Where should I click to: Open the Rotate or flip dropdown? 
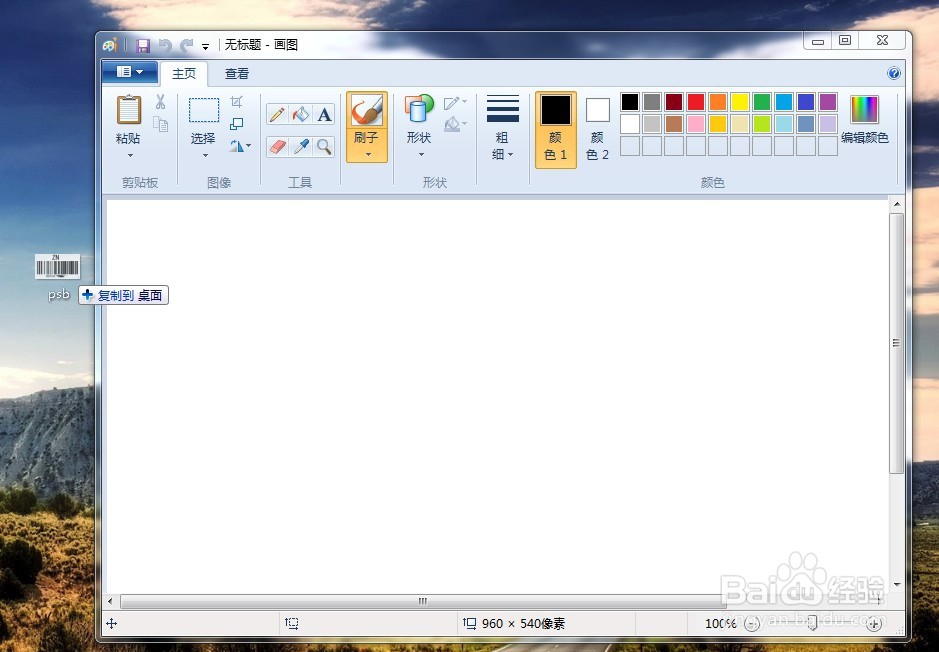(240, 145)
